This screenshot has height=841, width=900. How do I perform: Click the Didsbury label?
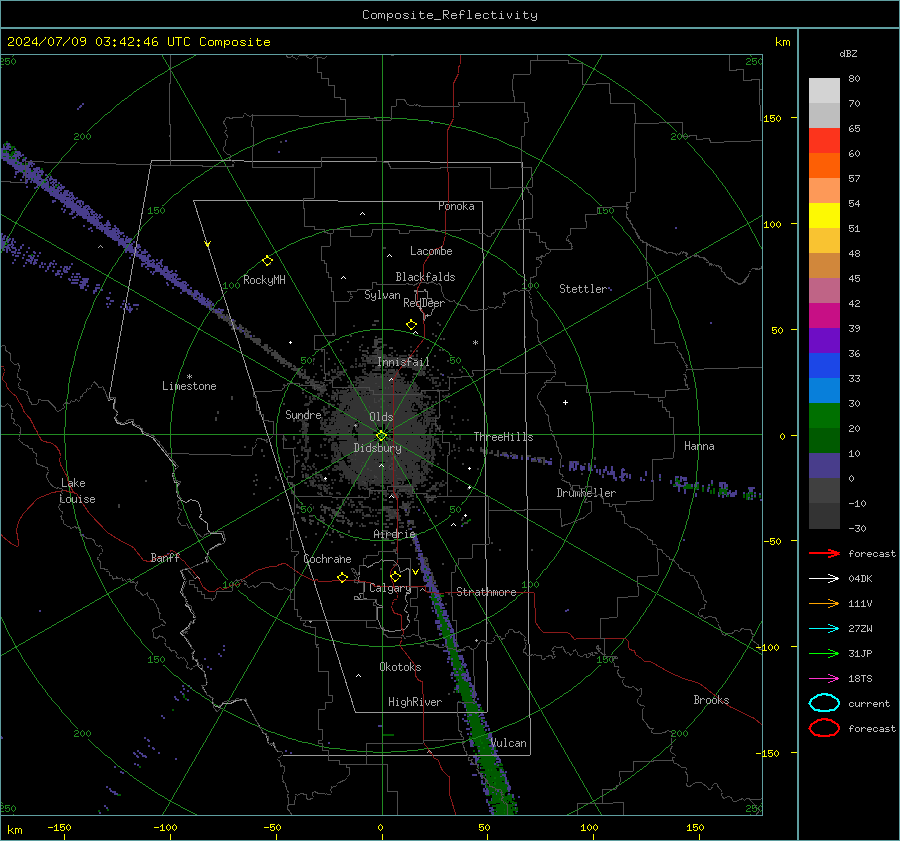point(377,448)
